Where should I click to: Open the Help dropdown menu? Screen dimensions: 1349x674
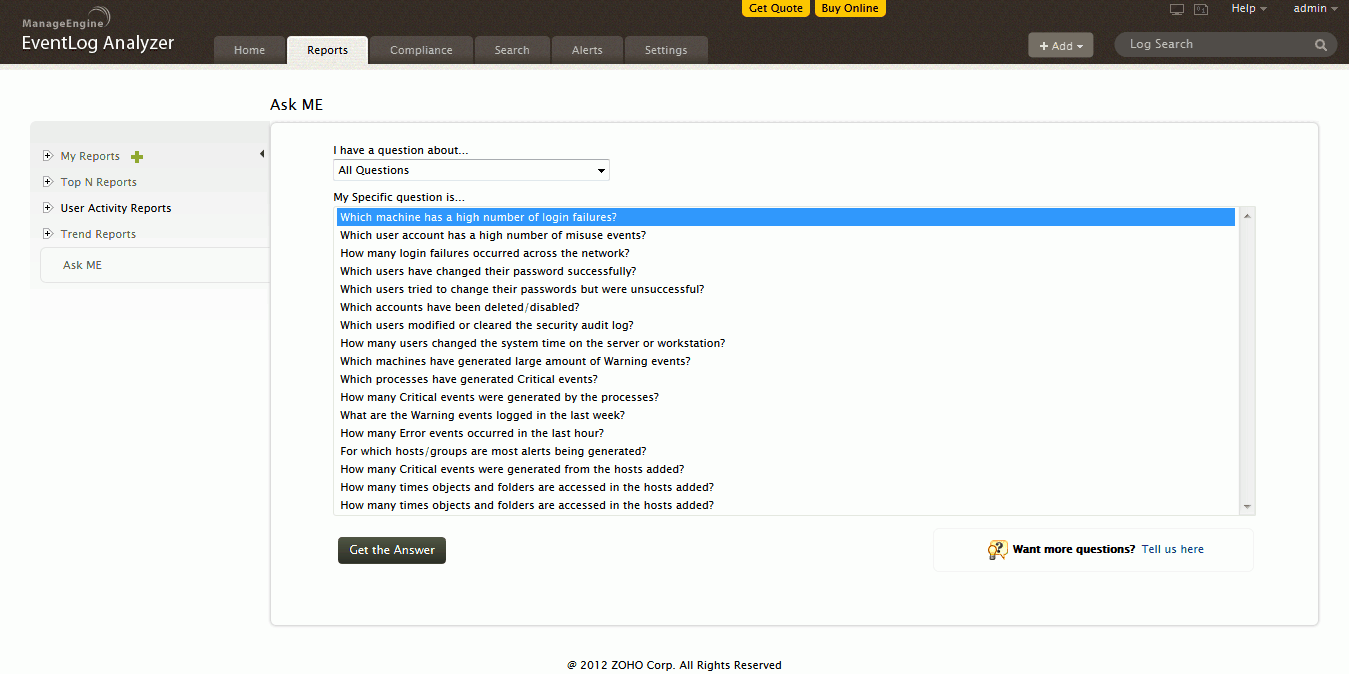[1249, 8]
